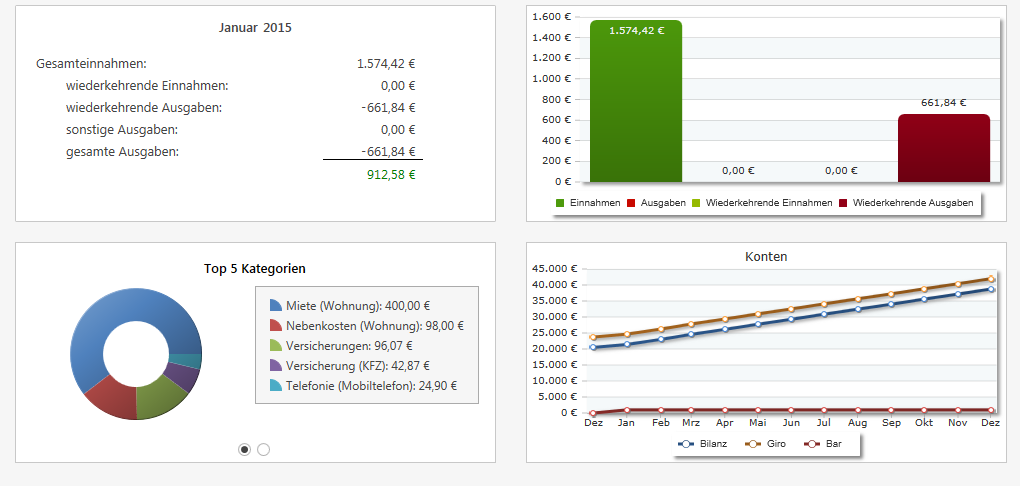
Task: Toggle Einnahmen legend entry in bar chart
Action: pyautogui.click(x=589, y=203)
